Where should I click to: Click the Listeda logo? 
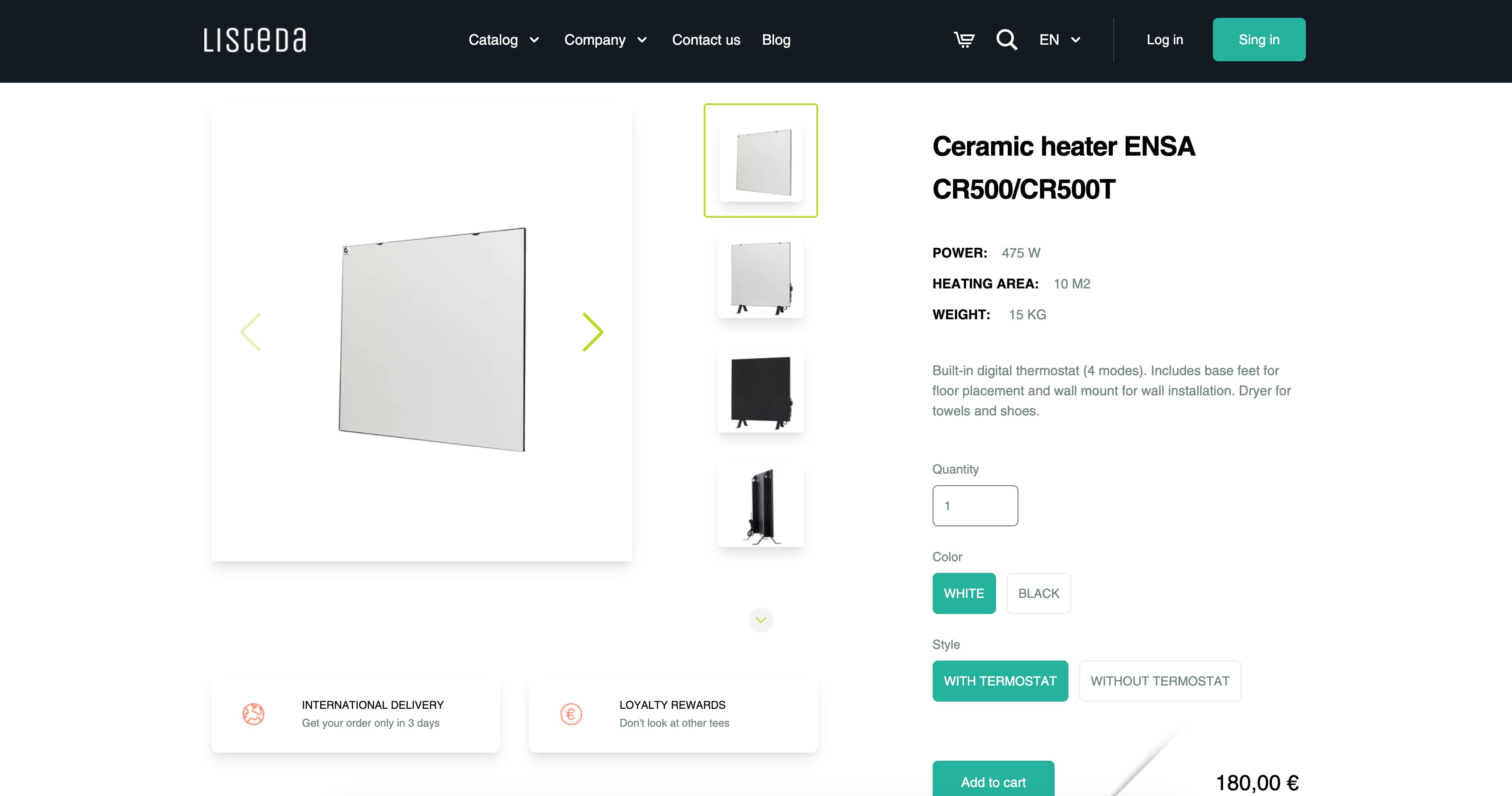pos(255,40)
